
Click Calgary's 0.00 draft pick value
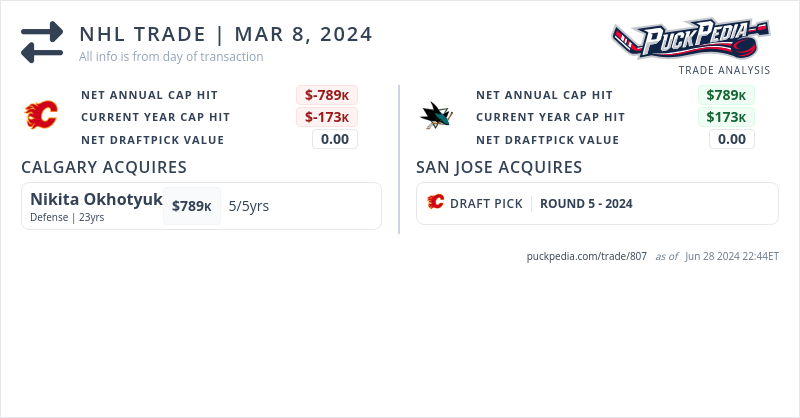335,139
